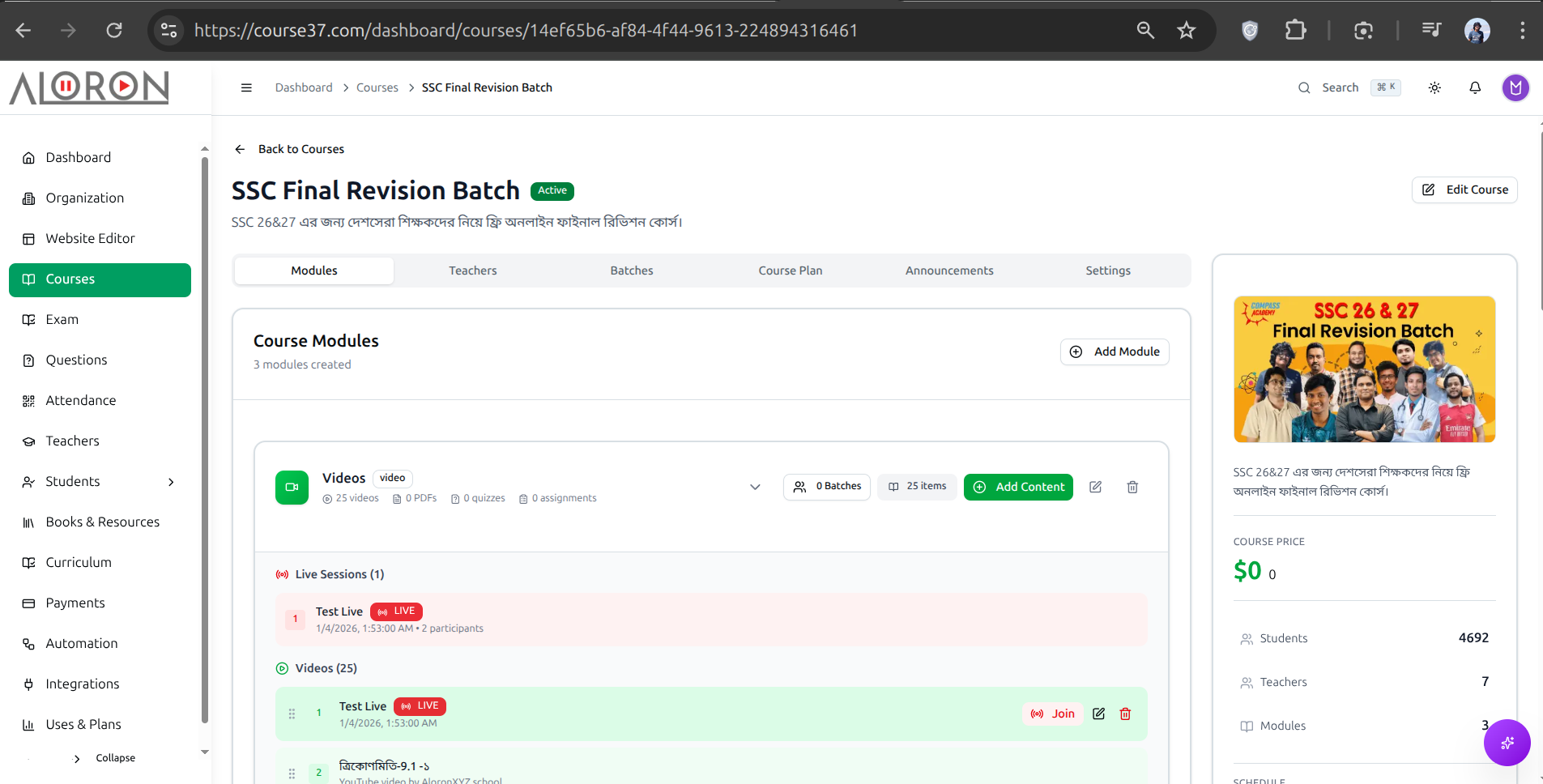
Task: Delete the Test Live video item
Action: pyautogui.click(x=1125, y=714)
